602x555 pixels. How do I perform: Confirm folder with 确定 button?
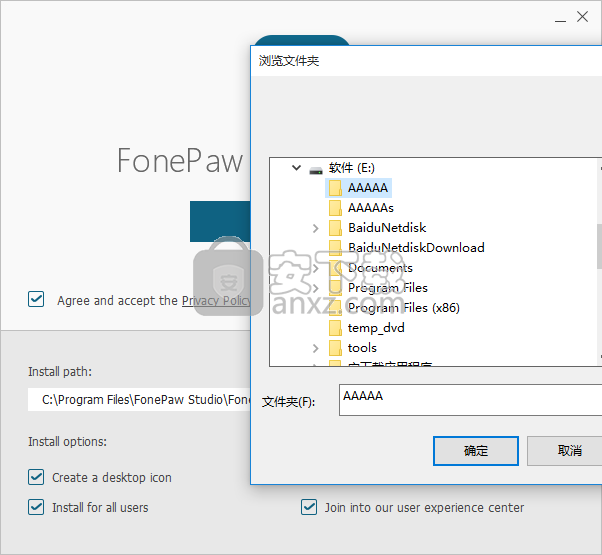(476, 451)
